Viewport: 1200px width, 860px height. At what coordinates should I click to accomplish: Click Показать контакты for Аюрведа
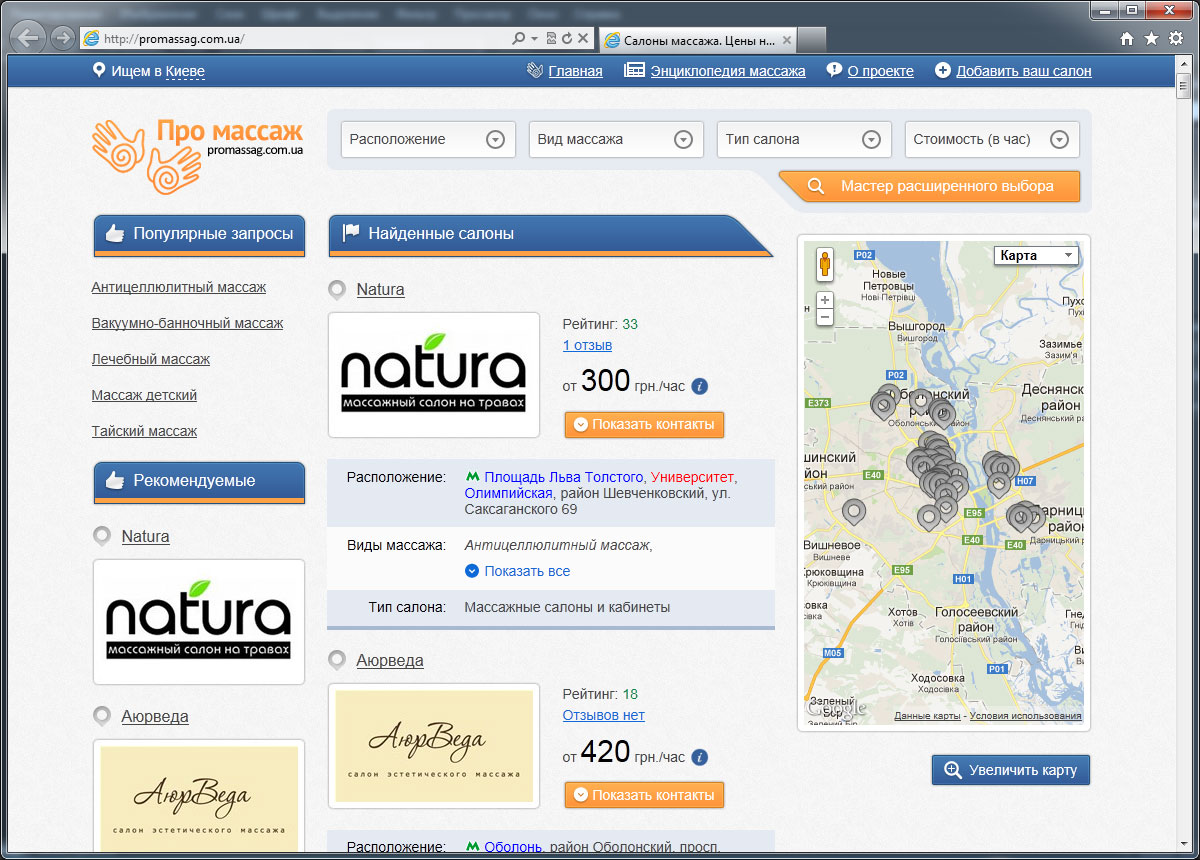(x=644, y=795)
